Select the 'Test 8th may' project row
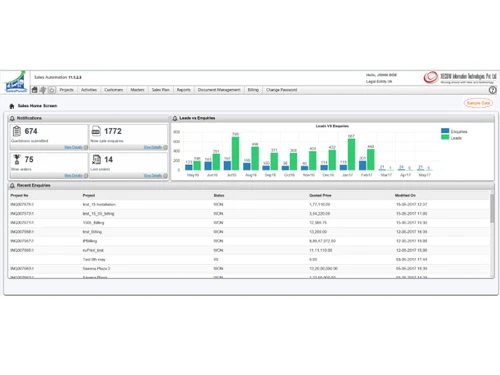This screenshot has width=500, height=375. (x=249, y=259)
